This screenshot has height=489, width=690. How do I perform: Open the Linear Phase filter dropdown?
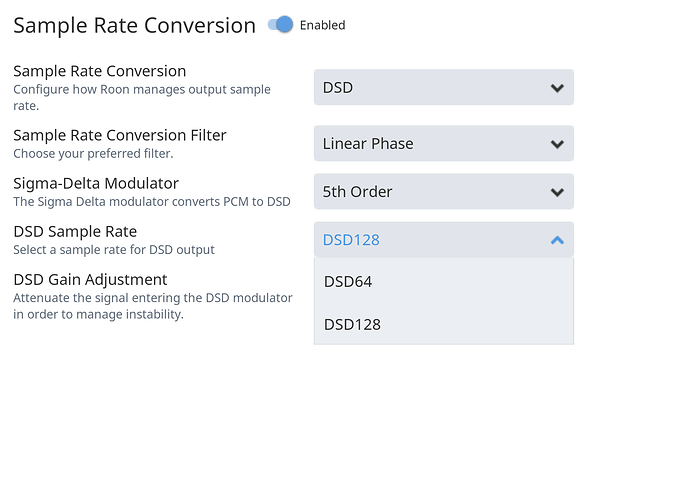[444, 143]
